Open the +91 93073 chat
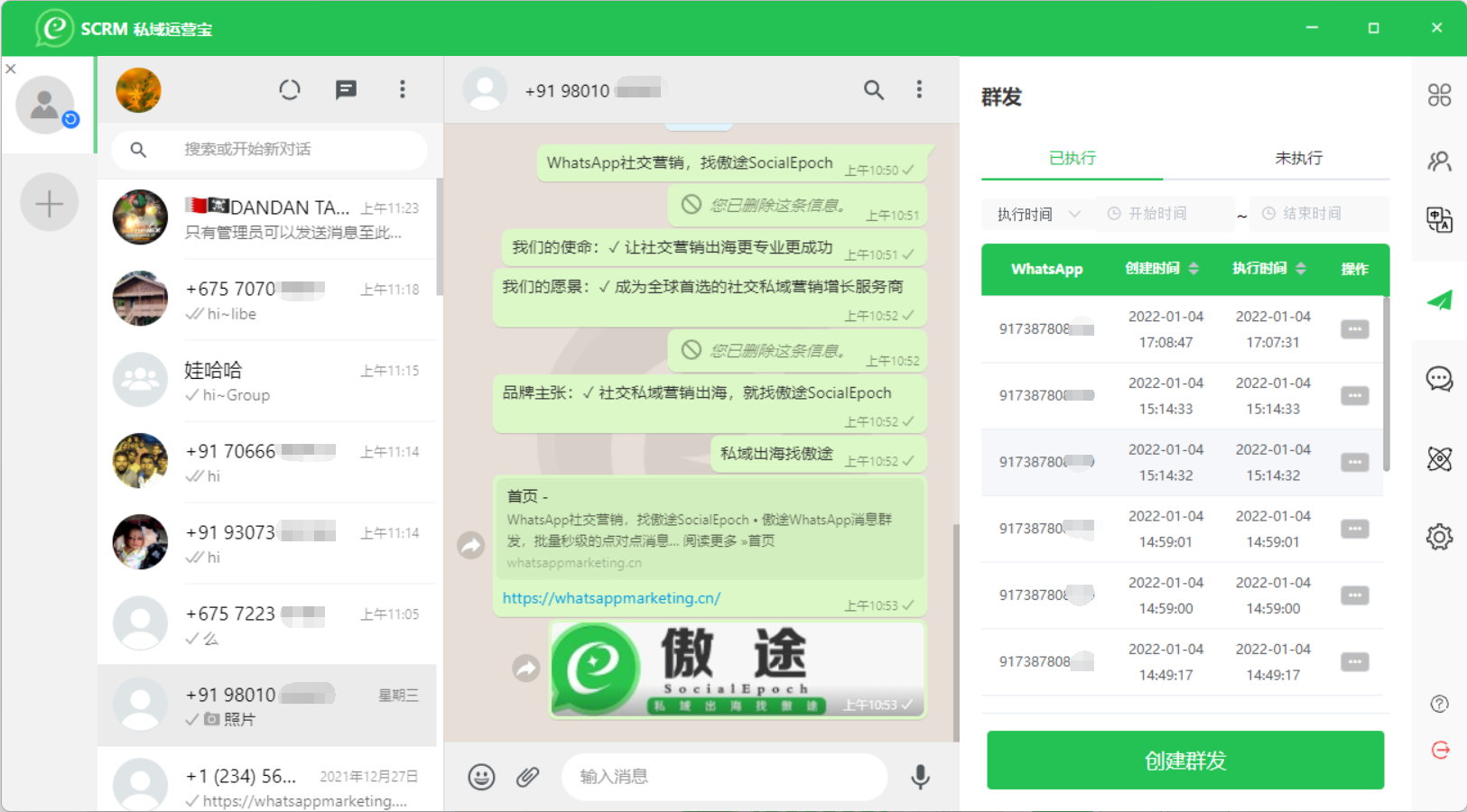This screenshot has height=812, width=1467. 267,543
